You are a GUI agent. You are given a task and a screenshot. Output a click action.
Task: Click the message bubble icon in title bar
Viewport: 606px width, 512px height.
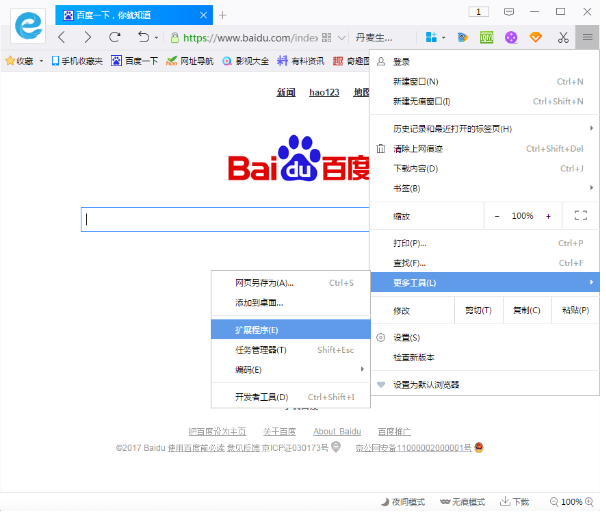pos(509,12)
